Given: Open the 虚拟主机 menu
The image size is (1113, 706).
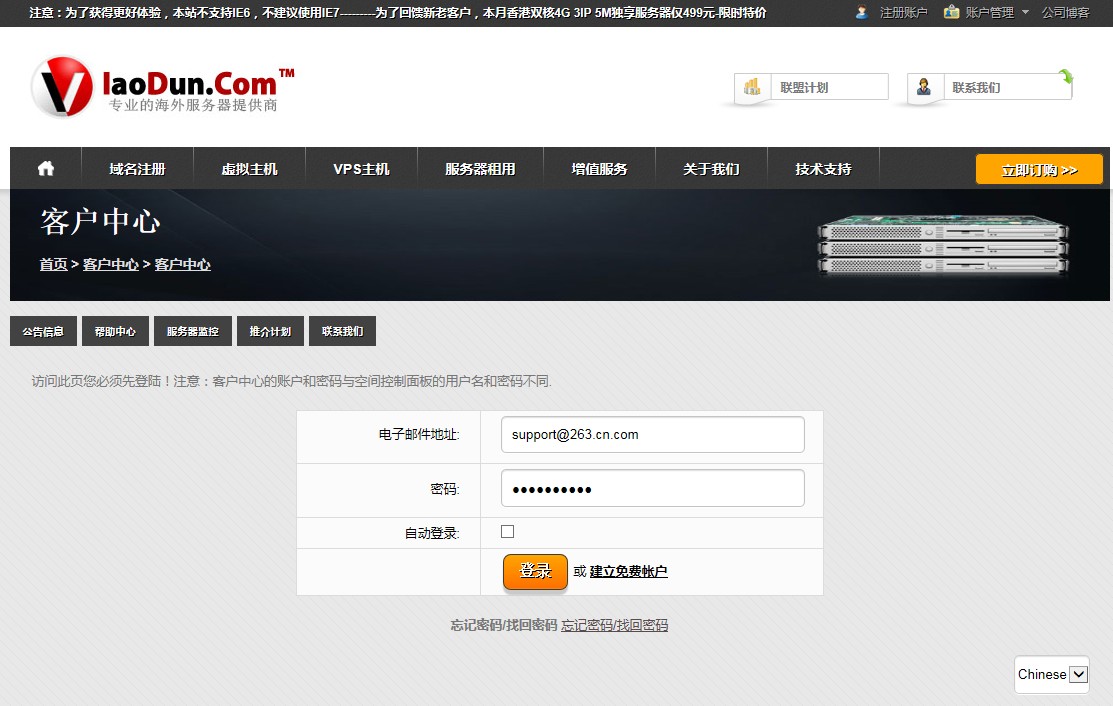Looking at the screenshot, I should (249, 168).
